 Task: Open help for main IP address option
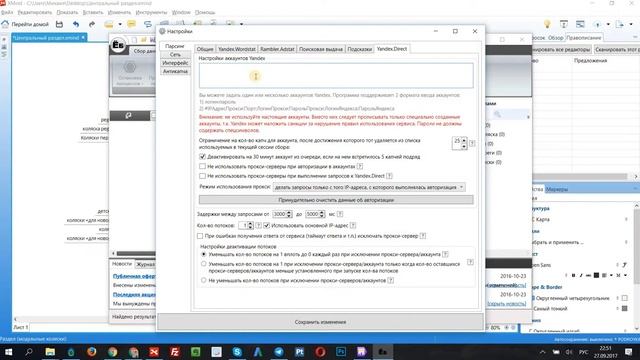coord(353,225)
